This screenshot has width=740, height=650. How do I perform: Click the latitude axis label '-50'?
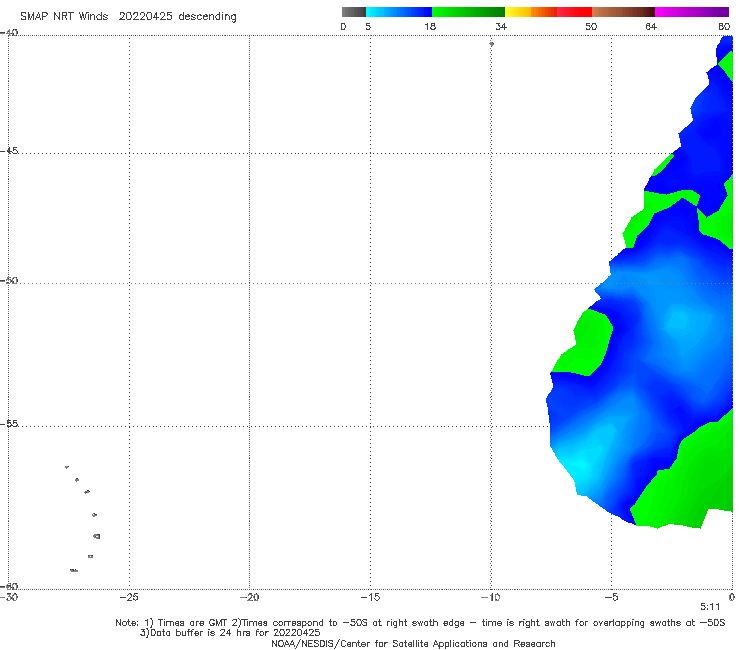coord(9,280)
